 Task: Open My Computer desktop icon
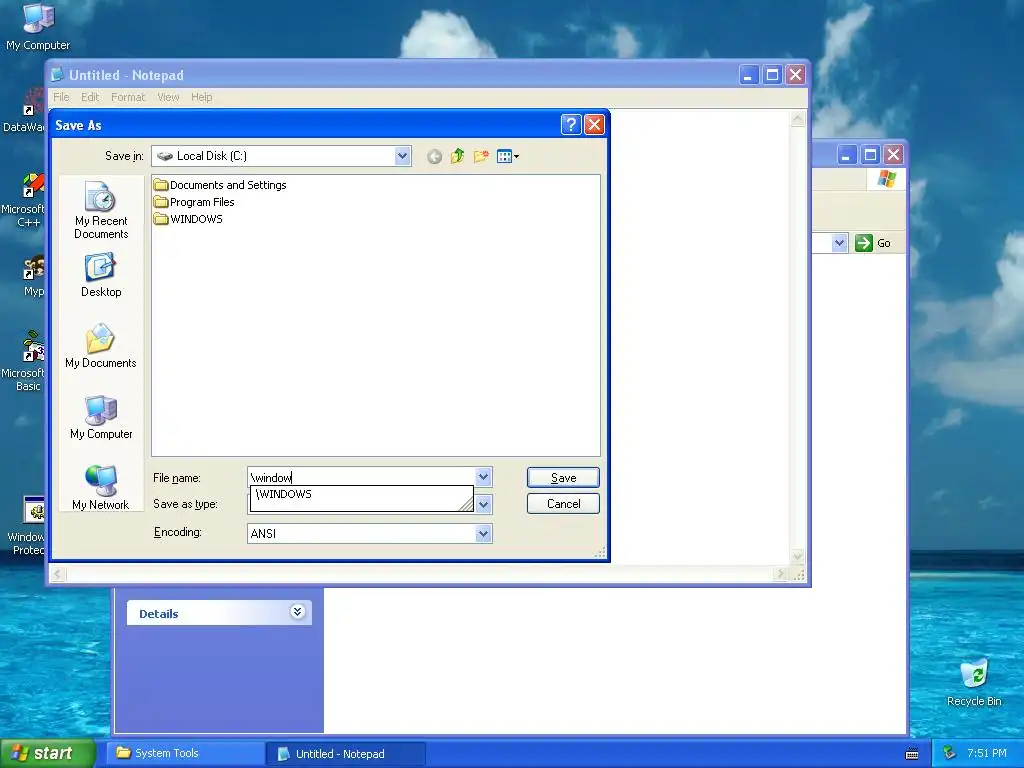[38, 27]
